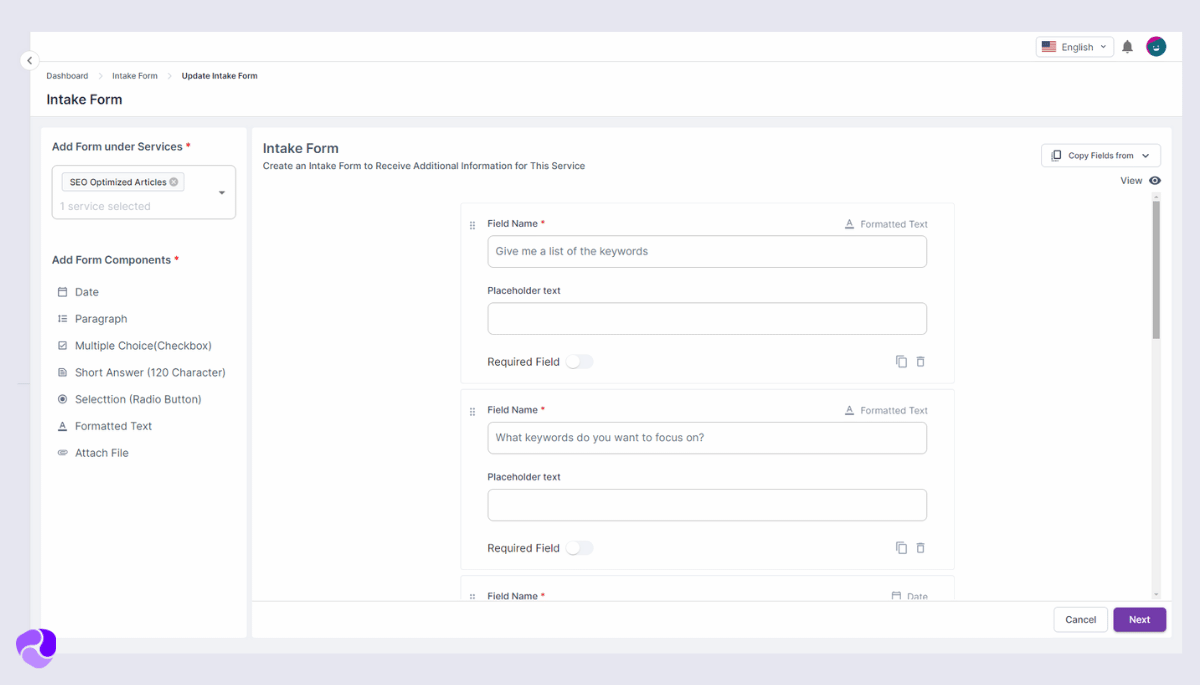Navigate to Dashboard via breadcrumb
This screenshot has height=685, width=1200.
point(66,75)
